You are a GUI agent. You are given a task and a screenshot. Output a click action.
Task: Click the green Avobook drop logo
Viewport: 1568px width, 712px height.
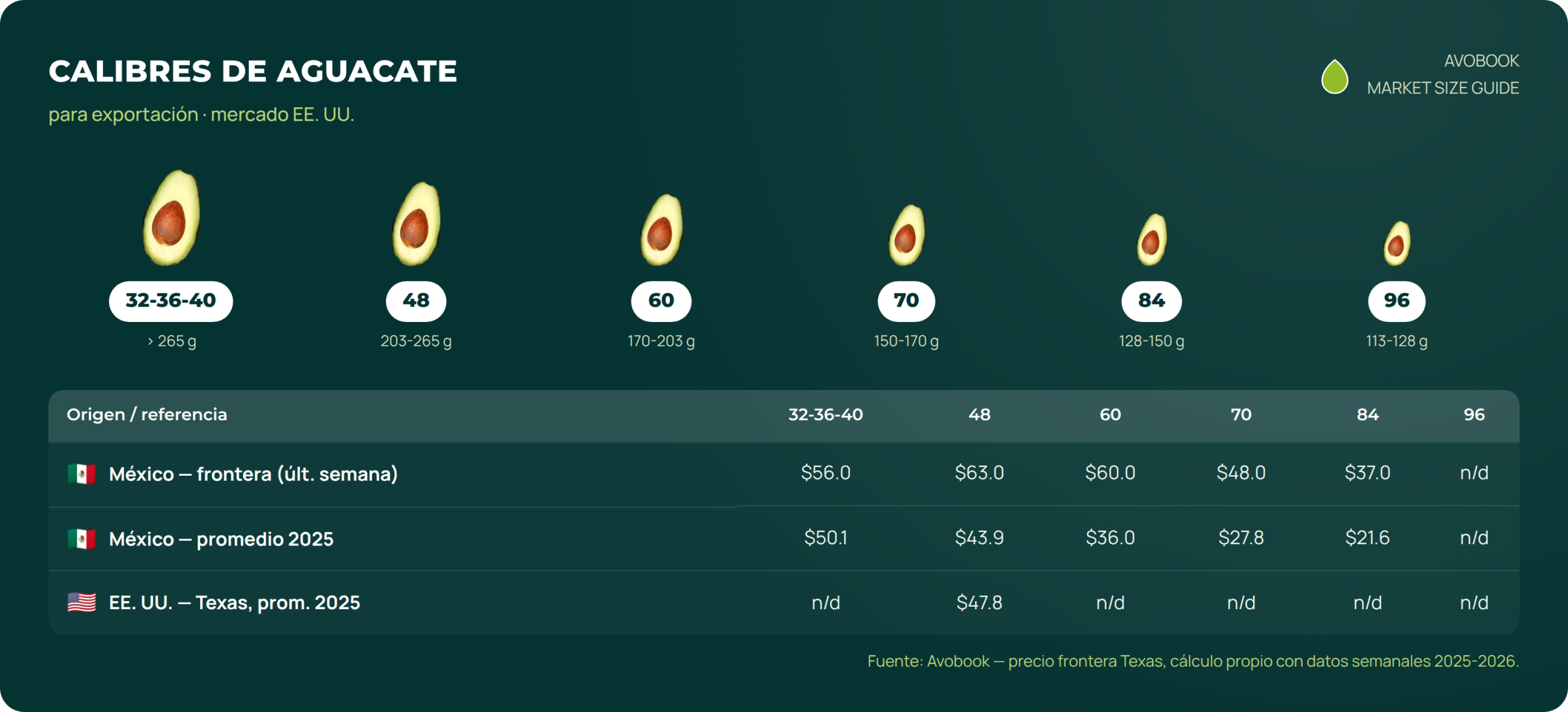pos(1335,77)
